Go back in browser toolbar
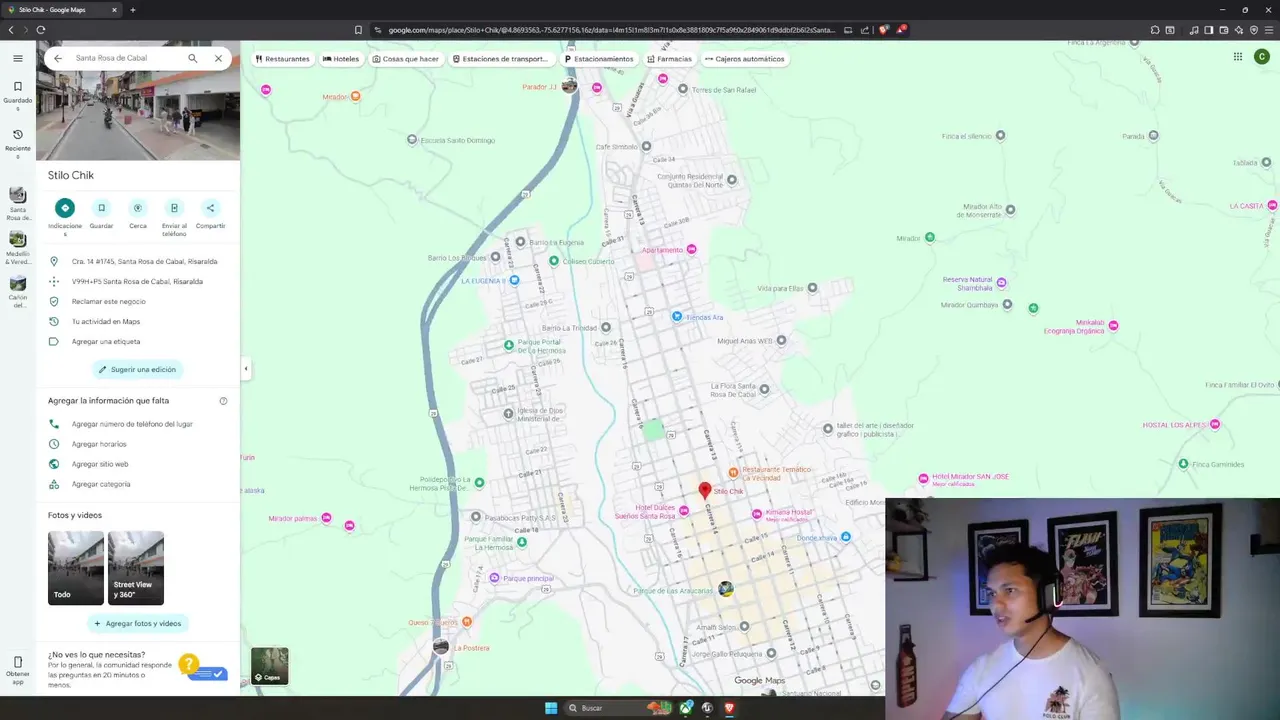1280x720 pixels. pos(11,30)
